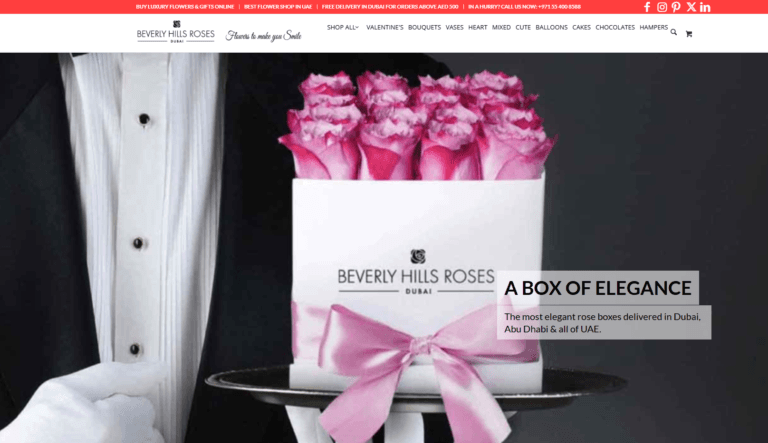Open the shopping cart icon
Image resolution: width=768 pixels, height=443 pixels.
(689, 34)
